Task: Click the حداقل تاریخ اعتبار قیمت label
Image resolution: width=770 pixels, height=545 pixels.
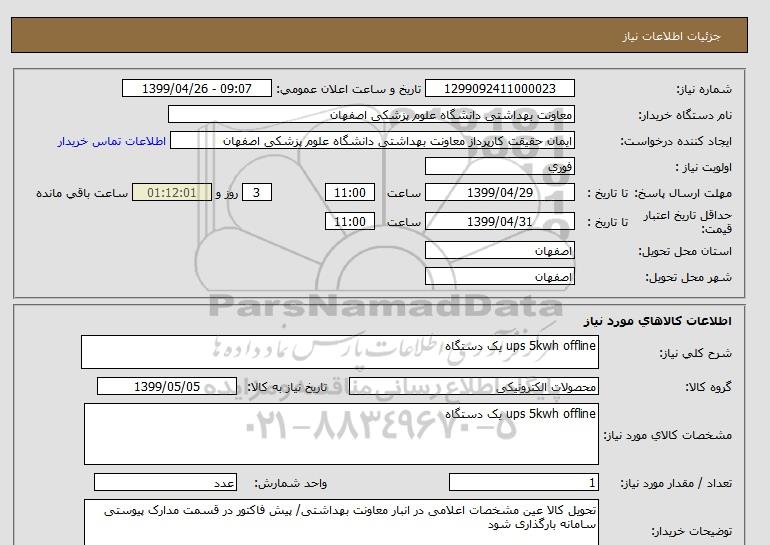Action: point(688,222)
